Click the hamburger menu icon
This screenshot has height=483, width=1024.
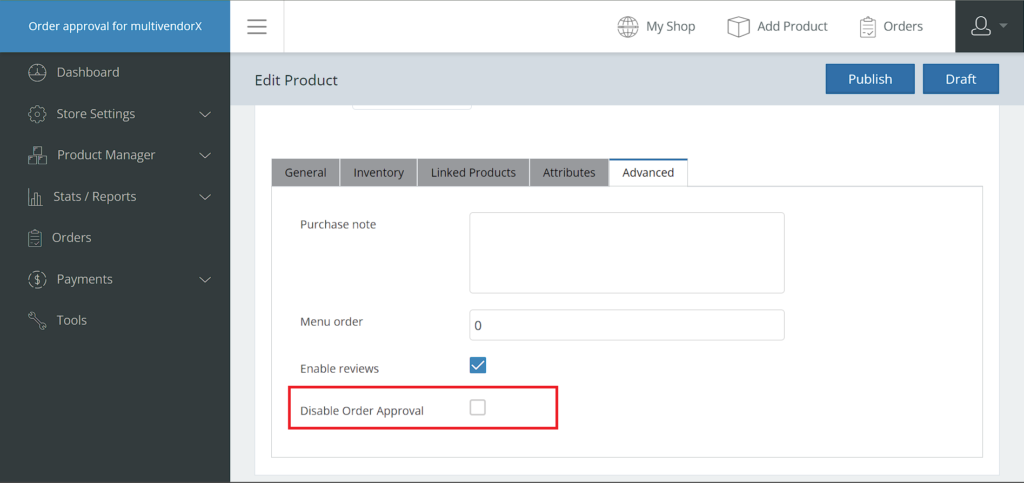tap(257, 27)
